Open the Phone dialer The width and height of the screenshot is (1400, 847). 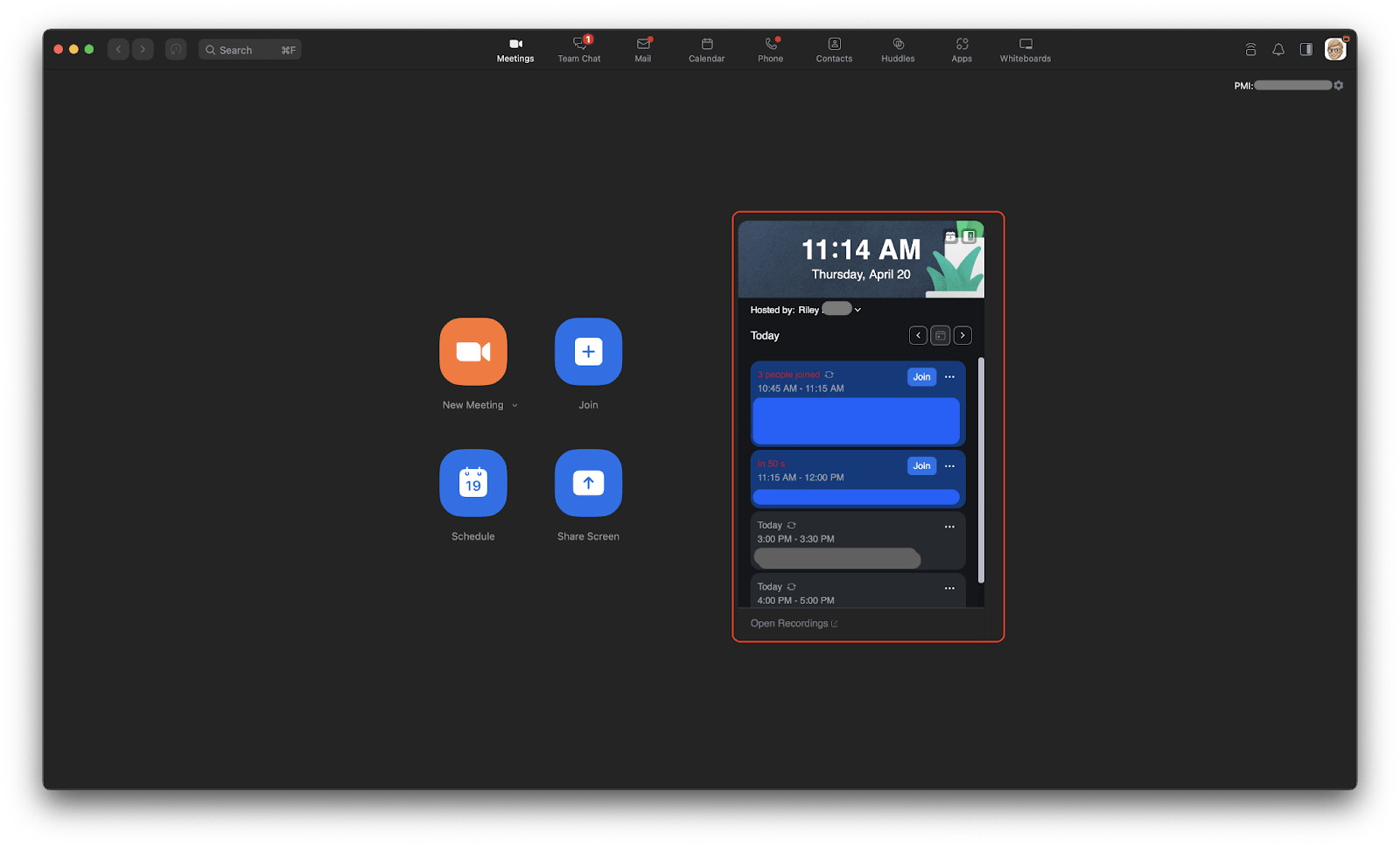(770, 49)
